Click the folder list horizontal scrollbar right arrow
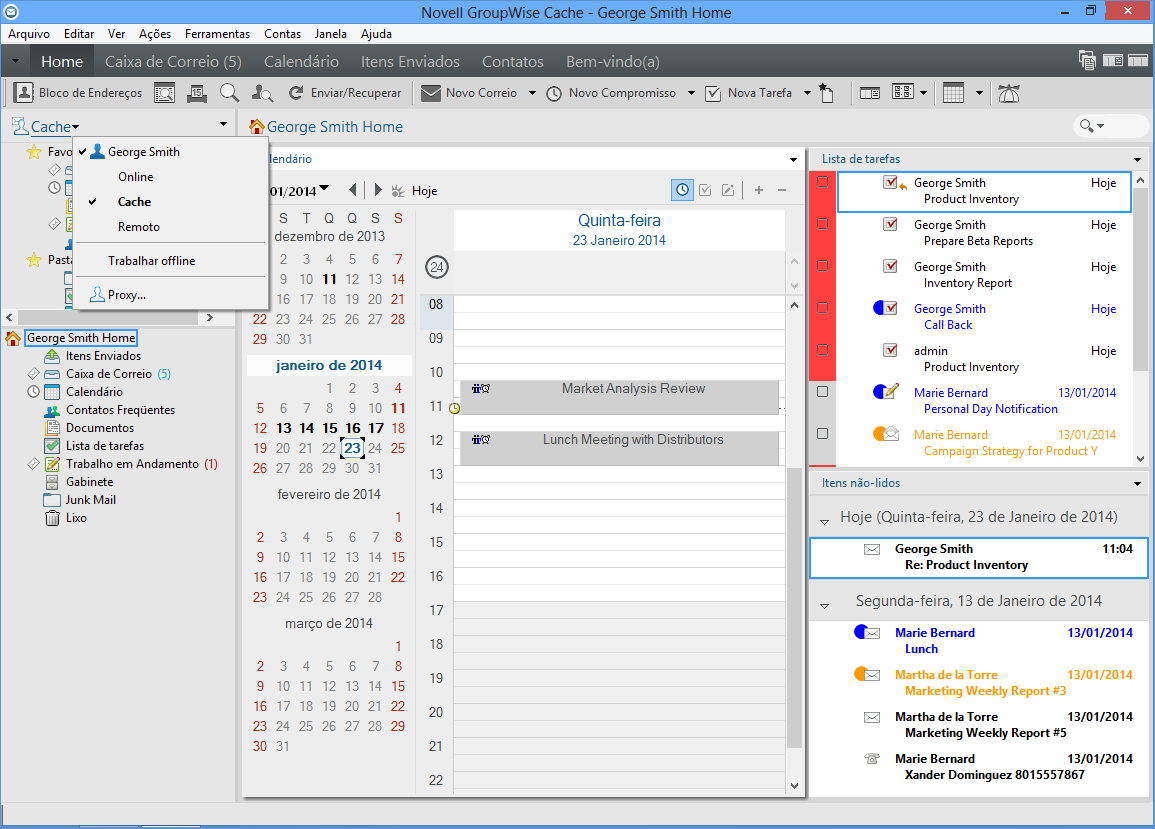This screenshot has width=1155, height=829. (x=210, y=318)
